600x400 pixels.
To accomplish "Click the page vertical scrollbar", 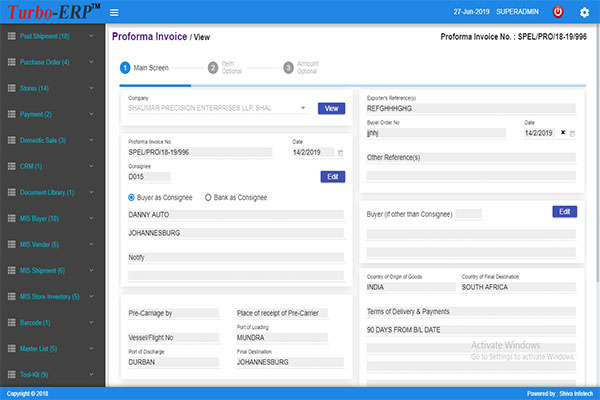I will [x=598, y=153].
